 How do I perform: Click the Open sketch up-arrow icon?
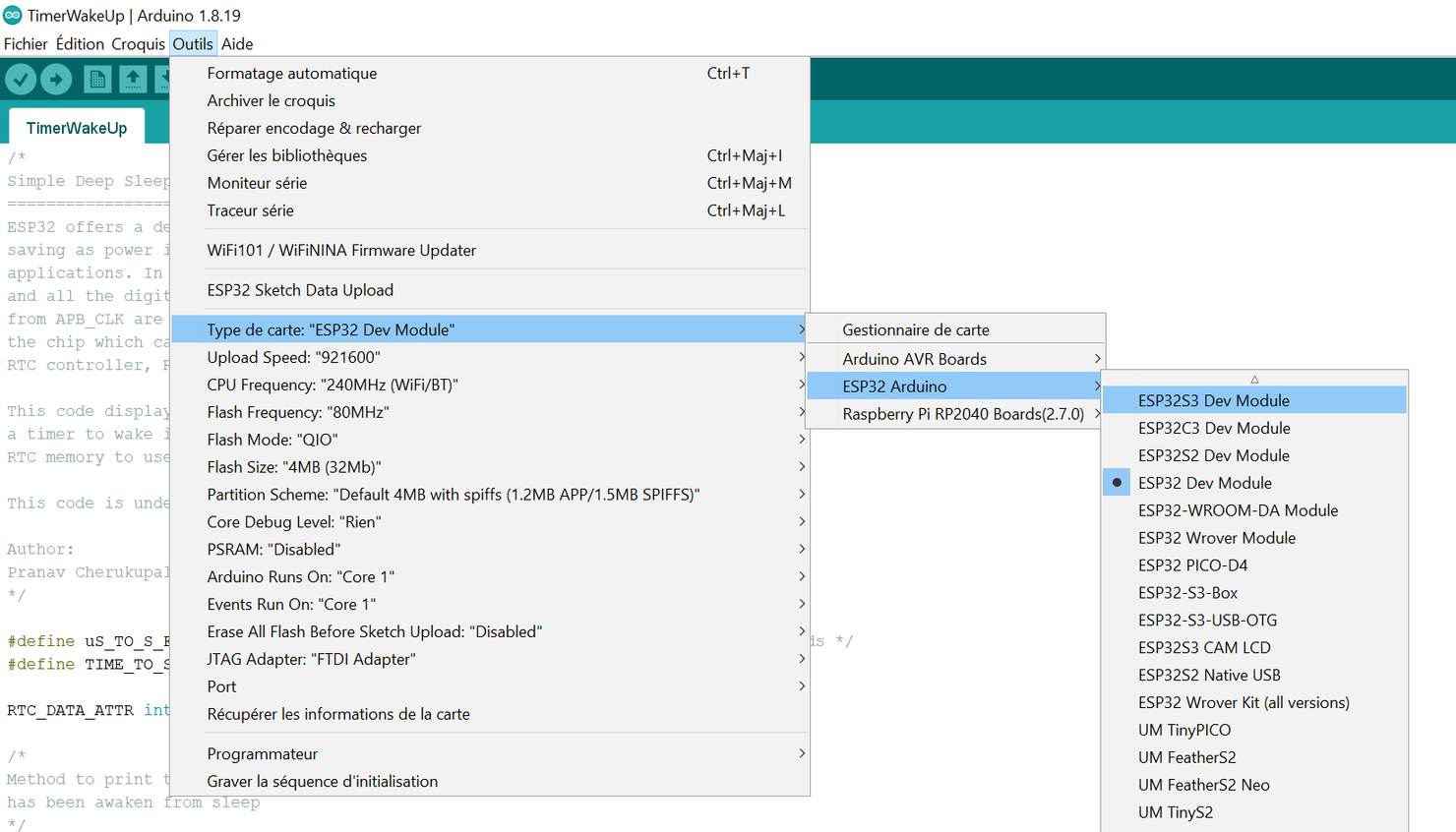pos(133,79)
